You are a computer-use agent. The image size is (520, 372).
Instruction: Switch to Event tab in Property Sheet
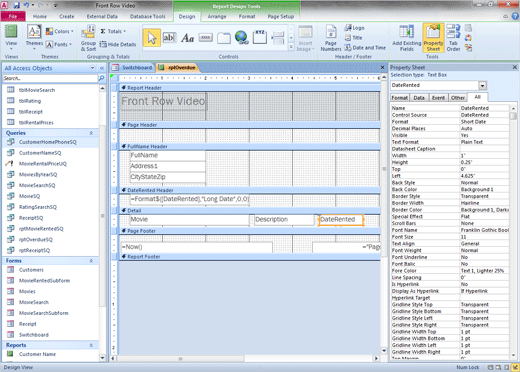438,98
